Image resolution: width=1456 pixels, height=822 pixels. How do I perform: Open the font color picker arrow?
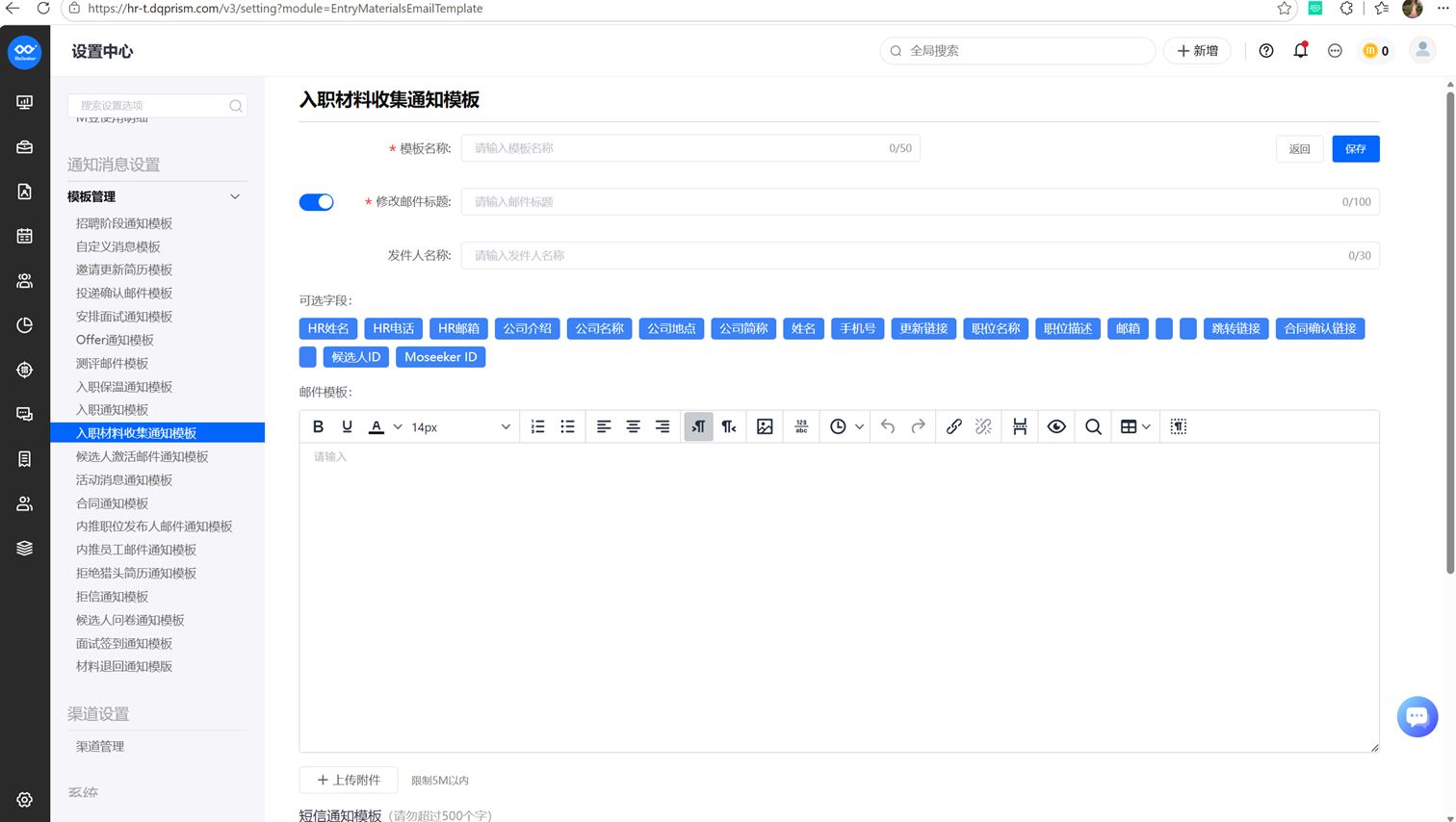point(398,426)
